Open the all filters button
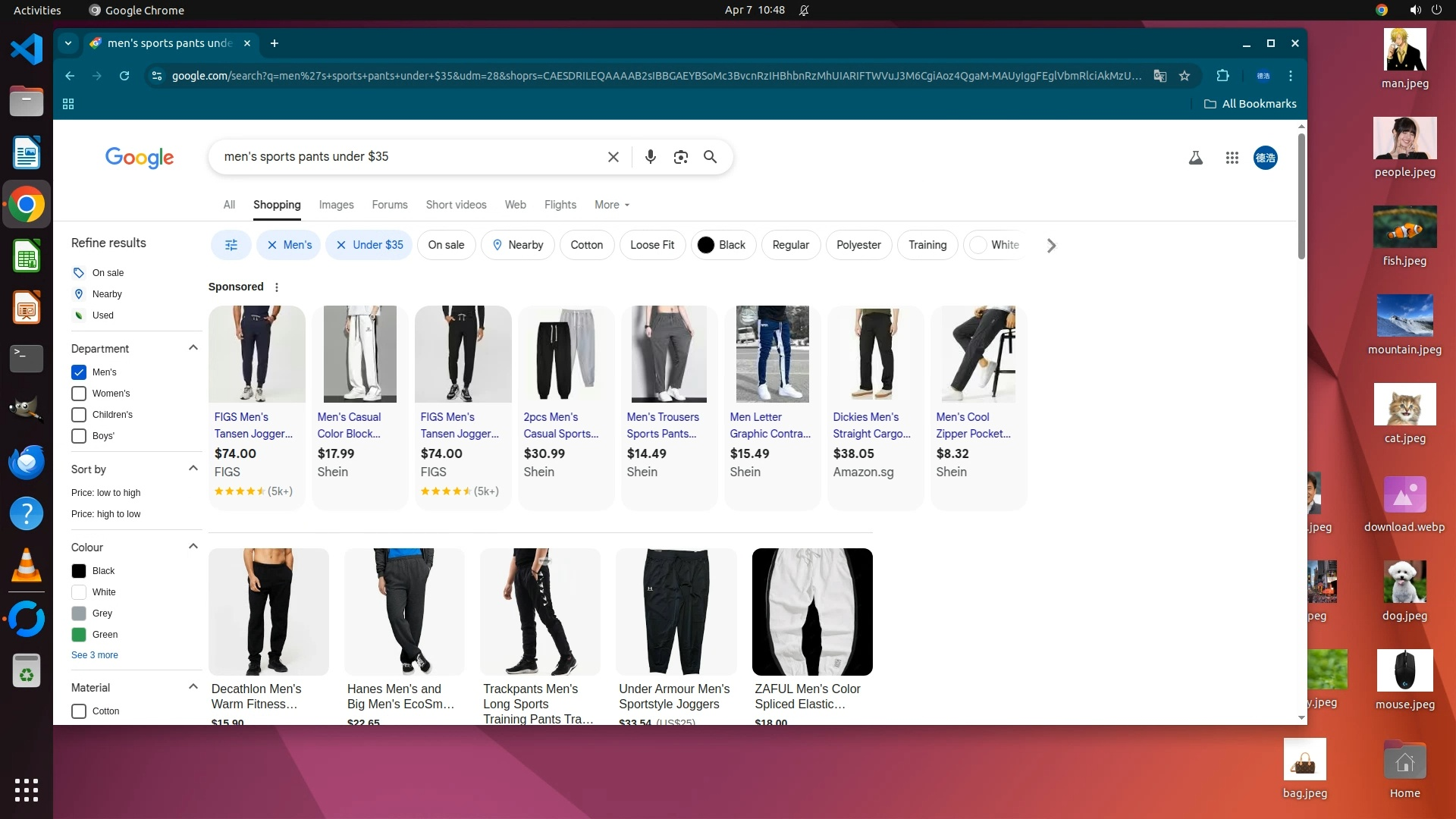This screenshot has height=819, width=1456. 231,245
